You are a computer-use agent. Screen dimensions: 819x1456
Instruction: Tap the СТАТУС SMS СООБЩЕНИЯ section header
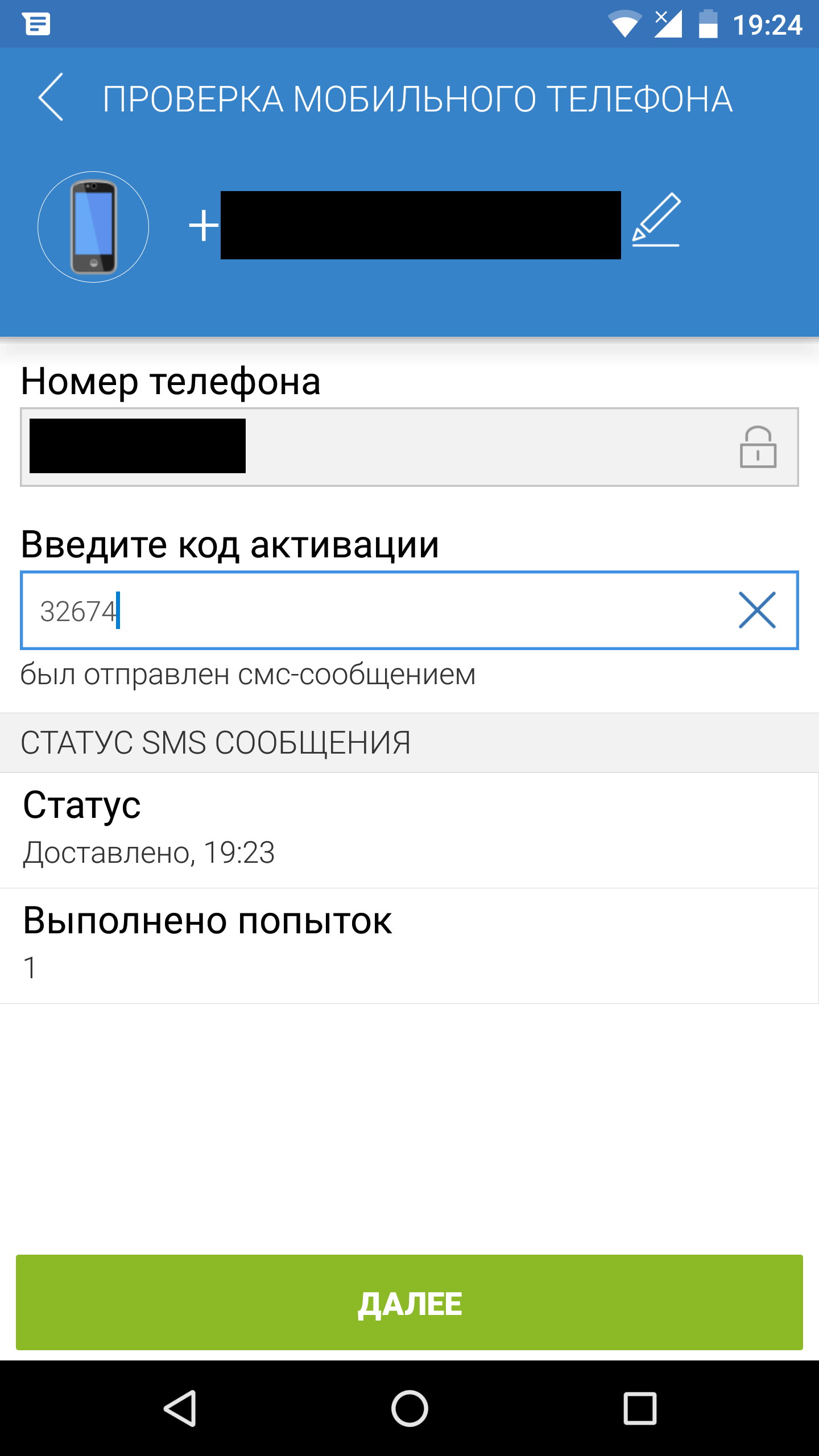click(x=409, y=743)
